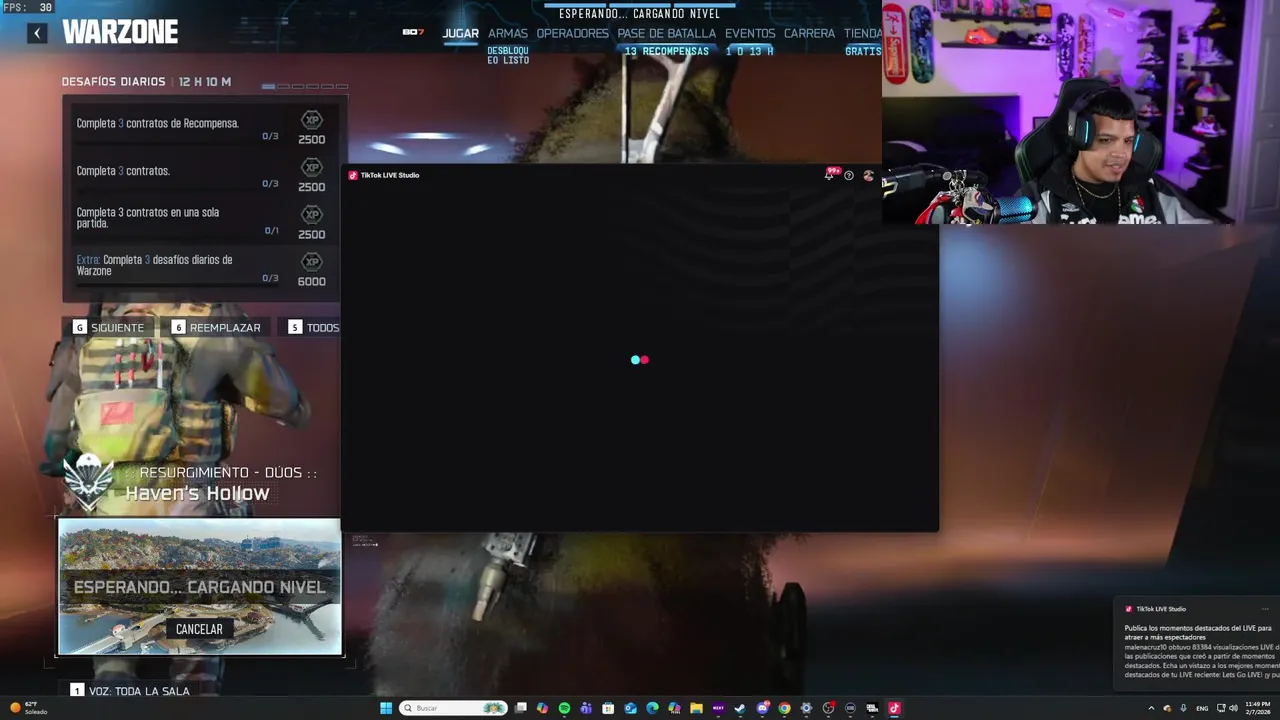
Task: Click the Haven's Hollow map thumbnail
Action: tap(199, 586)
